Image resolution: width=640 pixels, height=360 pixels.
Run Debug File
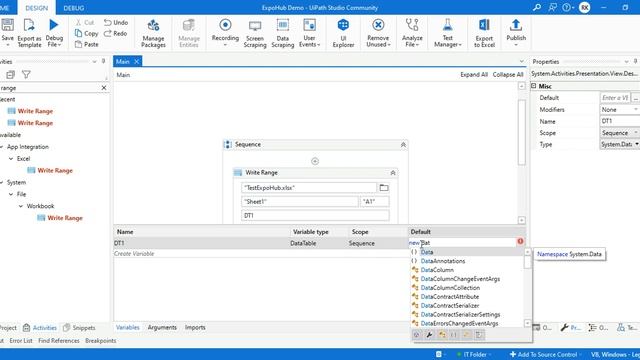coord(54,33)
